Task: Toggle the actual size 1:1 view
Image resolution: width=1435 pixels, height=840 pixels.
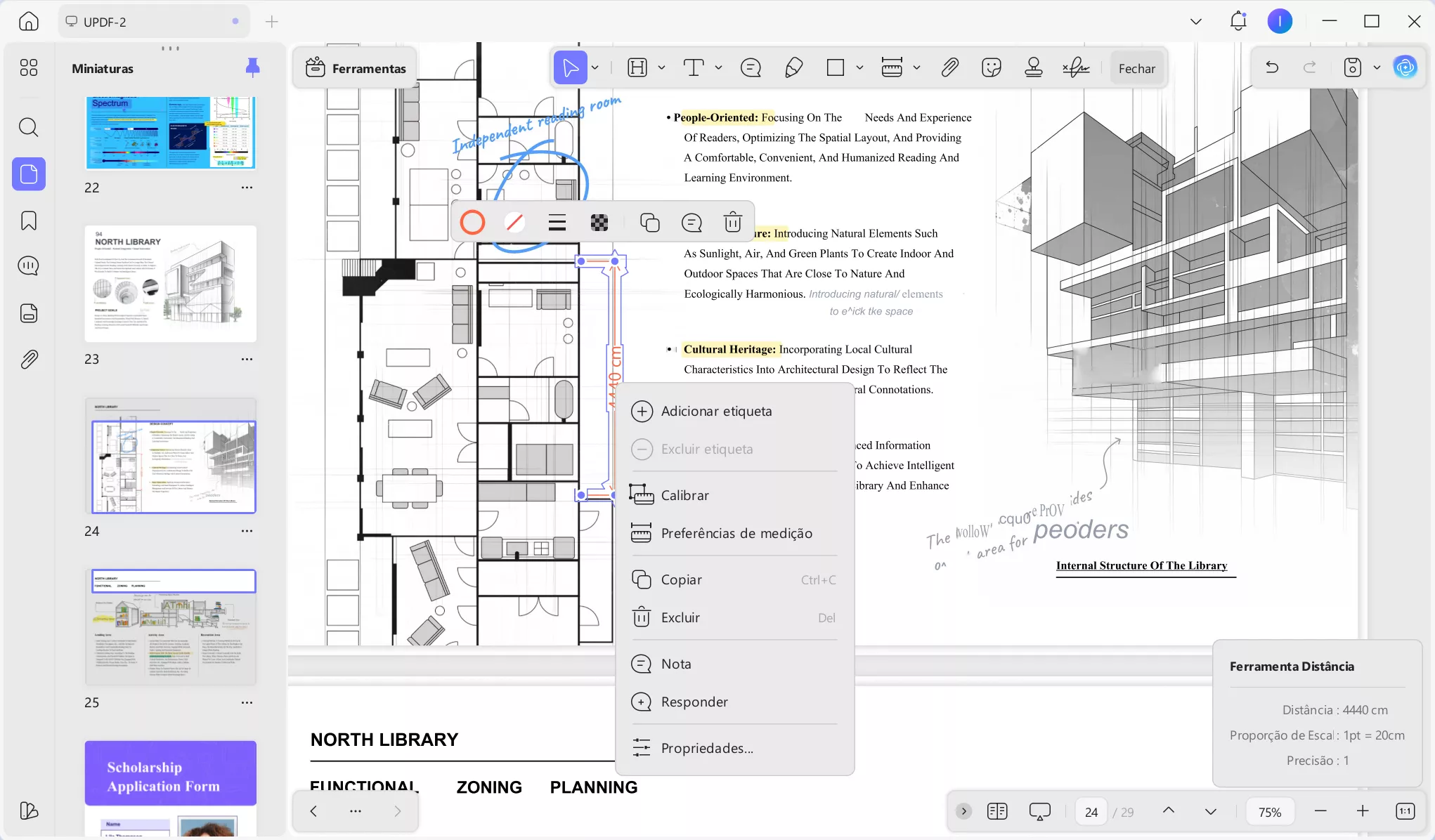Action: (1404, 811)
